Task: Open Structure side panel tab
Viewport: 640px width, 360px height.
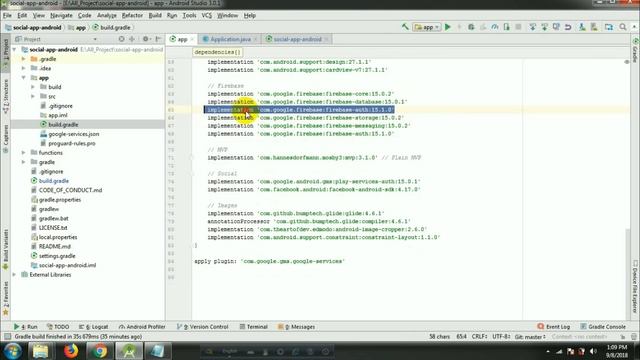Action: tap(5, 96)
